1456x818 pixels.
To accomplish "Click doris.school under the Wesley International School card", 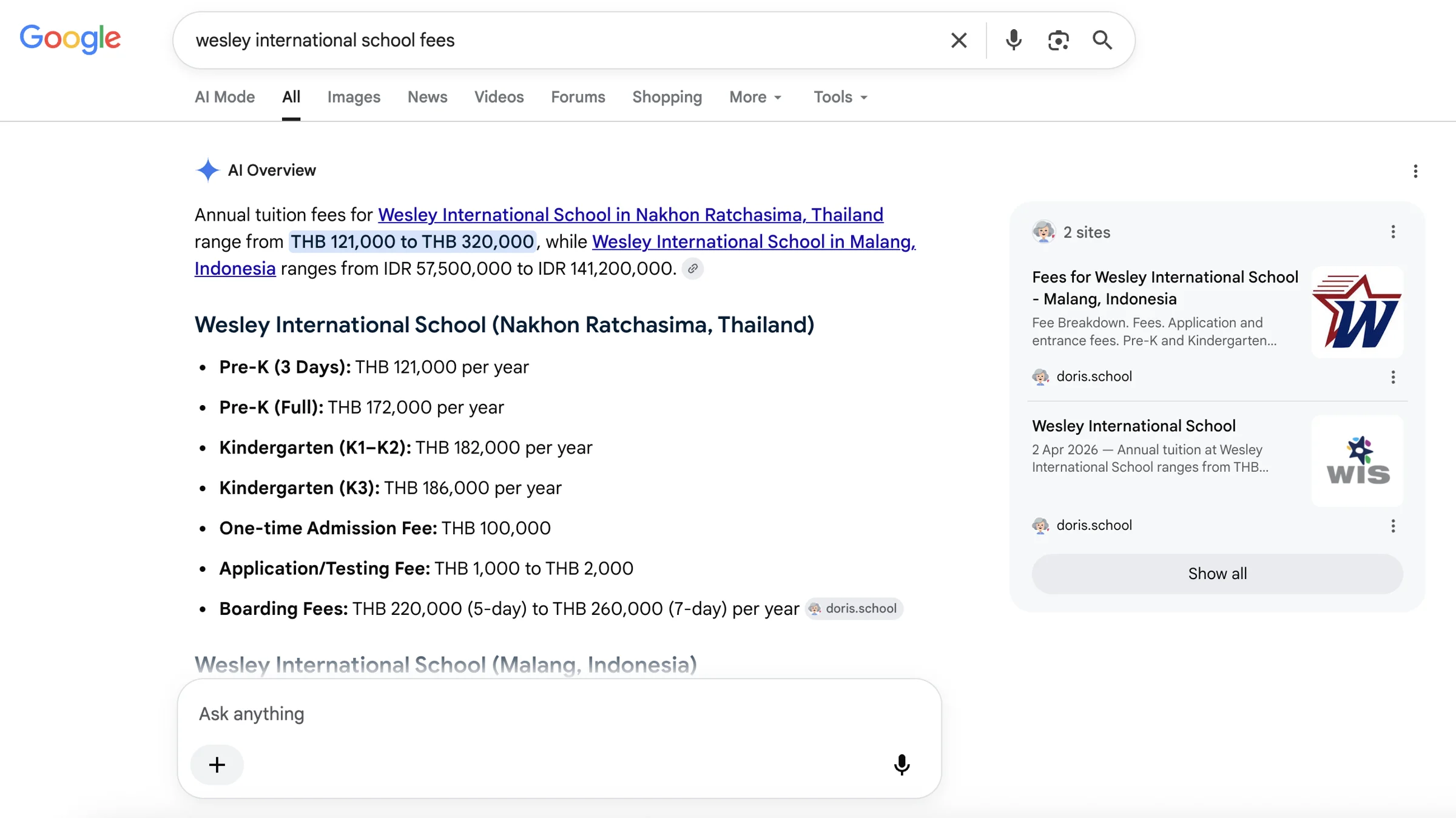I will point(1094,525).
